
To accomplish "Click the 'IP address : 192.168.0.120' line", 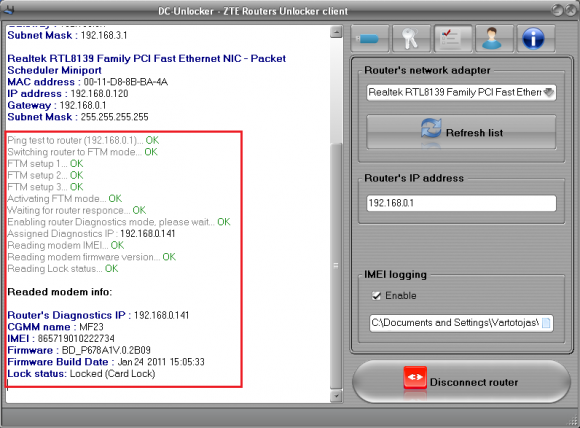I will pyautogui.click(x=68, y=94).
